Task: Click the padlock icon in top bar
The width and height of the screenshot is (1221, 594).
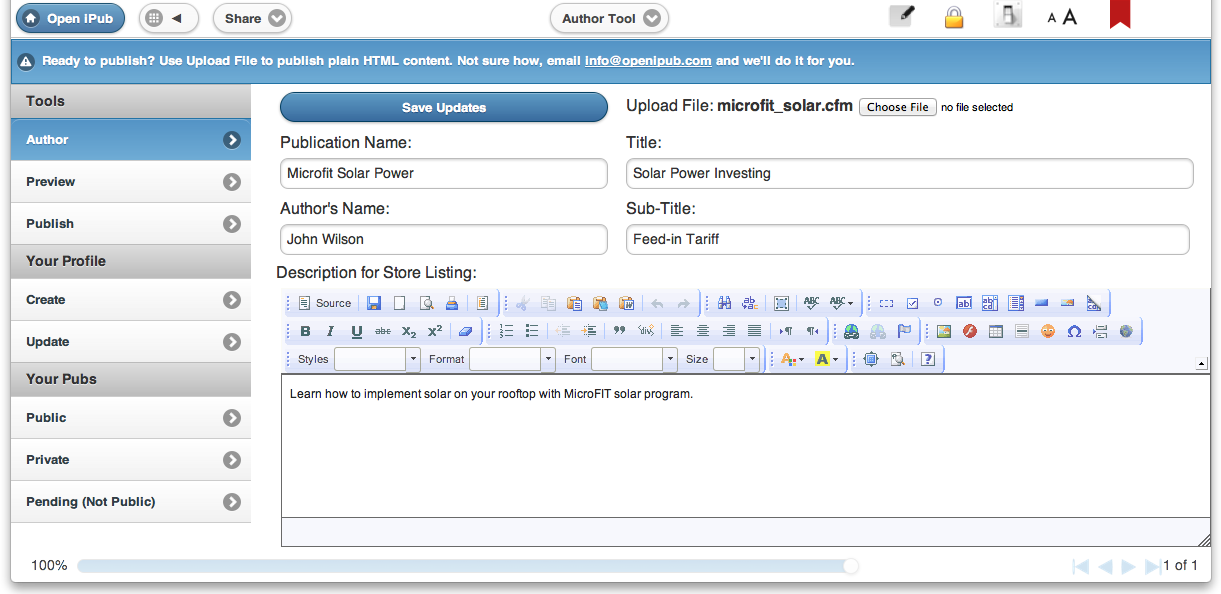Action: pyautogui.click(x=954, y=18)
